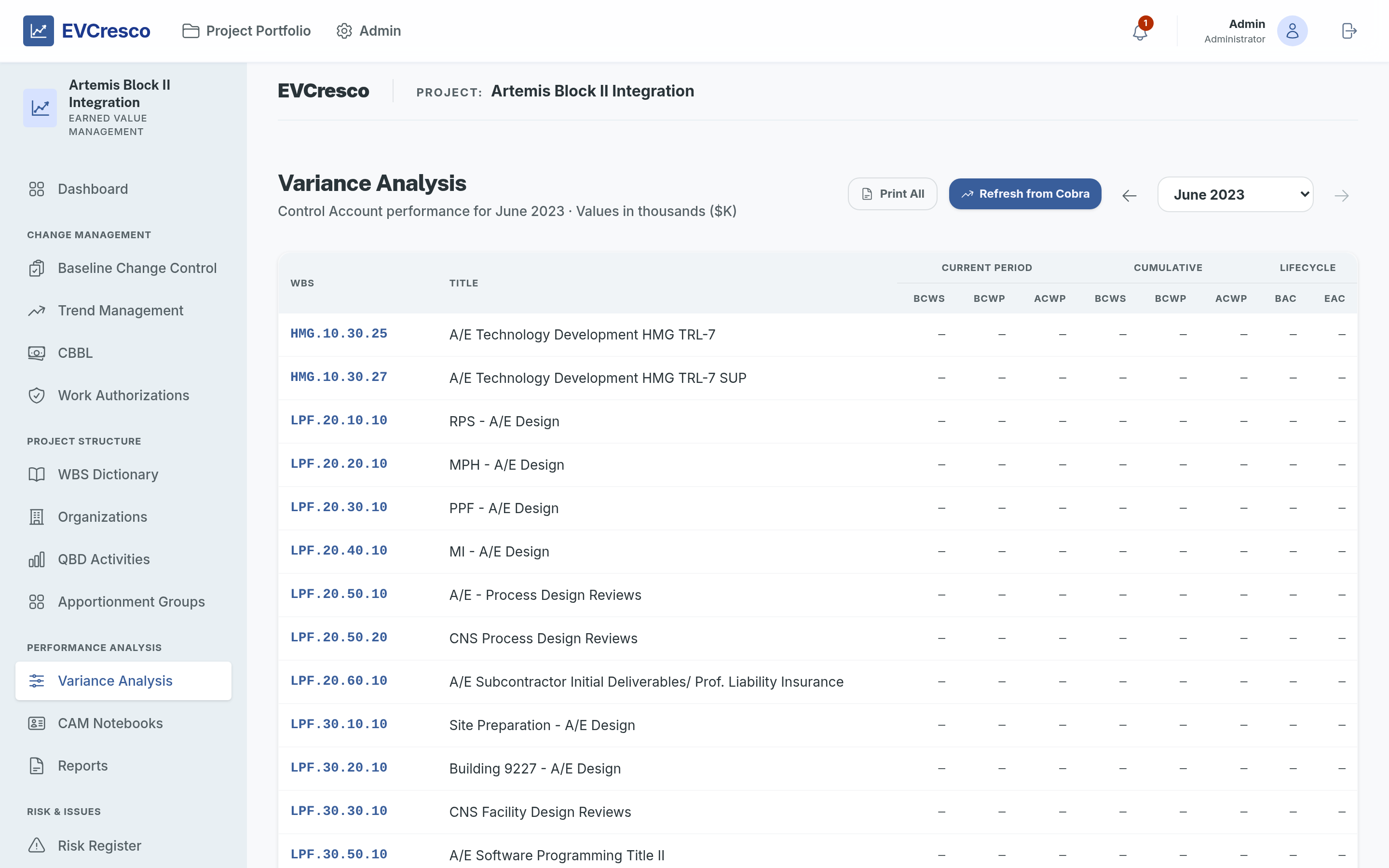The height and width of the screenshot is (868, 1389).
Task: Click title "MPH - A/E Design"
Action: 506,465
